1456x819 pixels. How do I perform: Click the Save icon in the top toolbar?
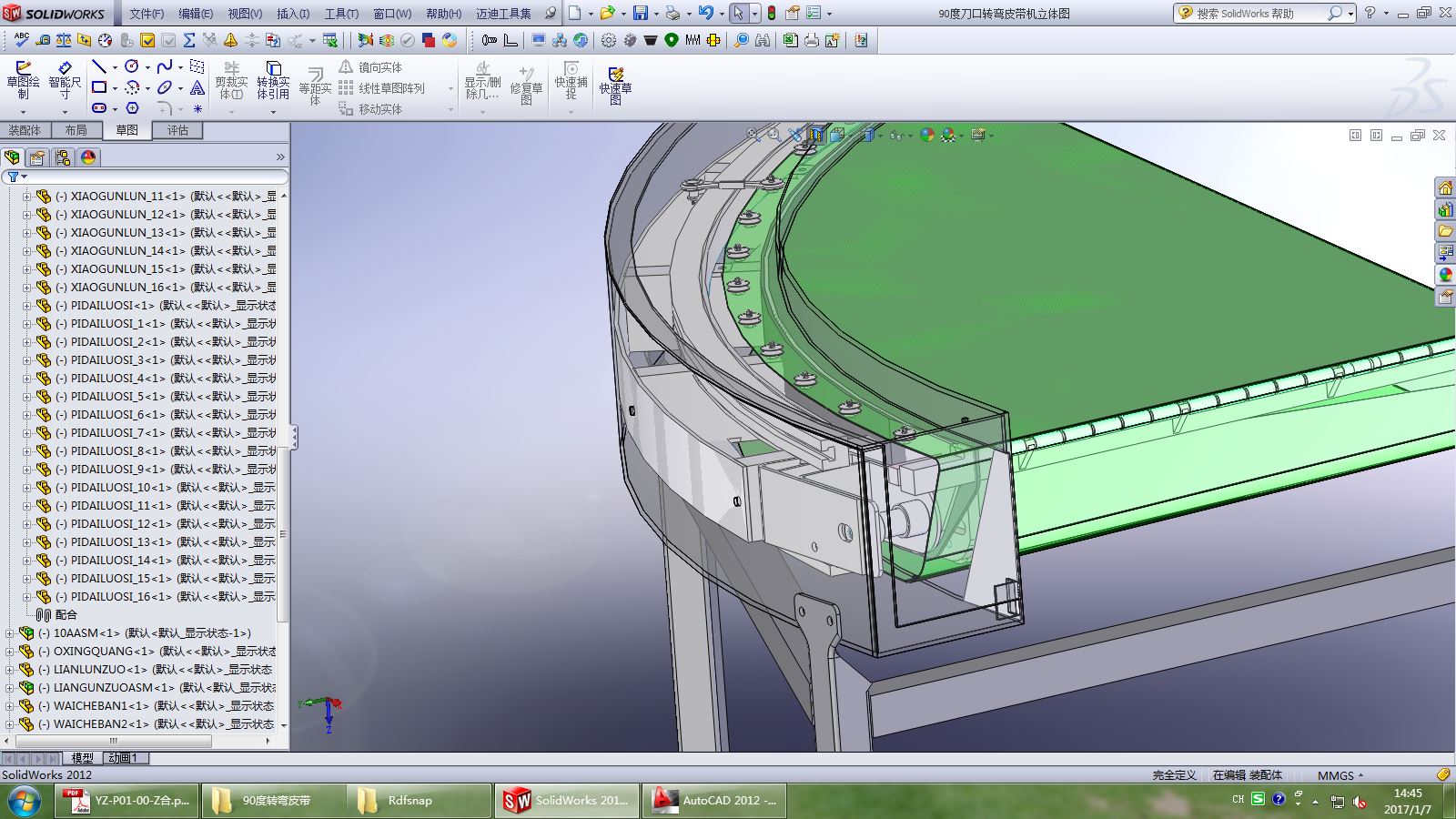point(641,13)
